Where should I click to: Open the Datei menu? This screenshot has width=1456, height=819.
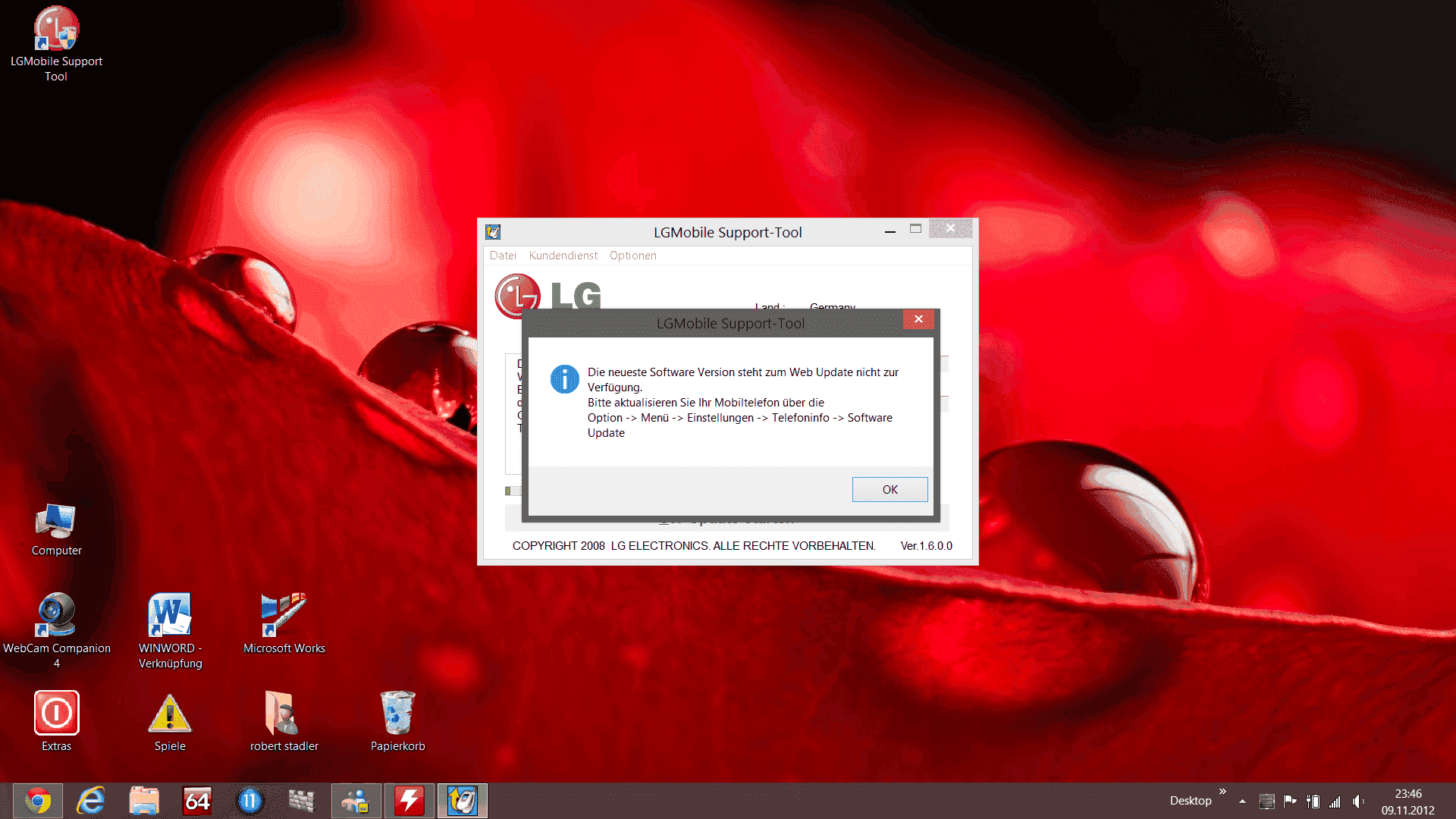point(503,256)
